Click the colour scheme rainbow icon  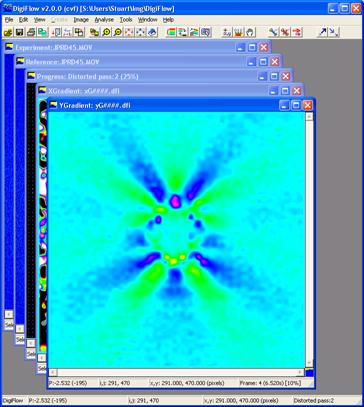point(171,32)
